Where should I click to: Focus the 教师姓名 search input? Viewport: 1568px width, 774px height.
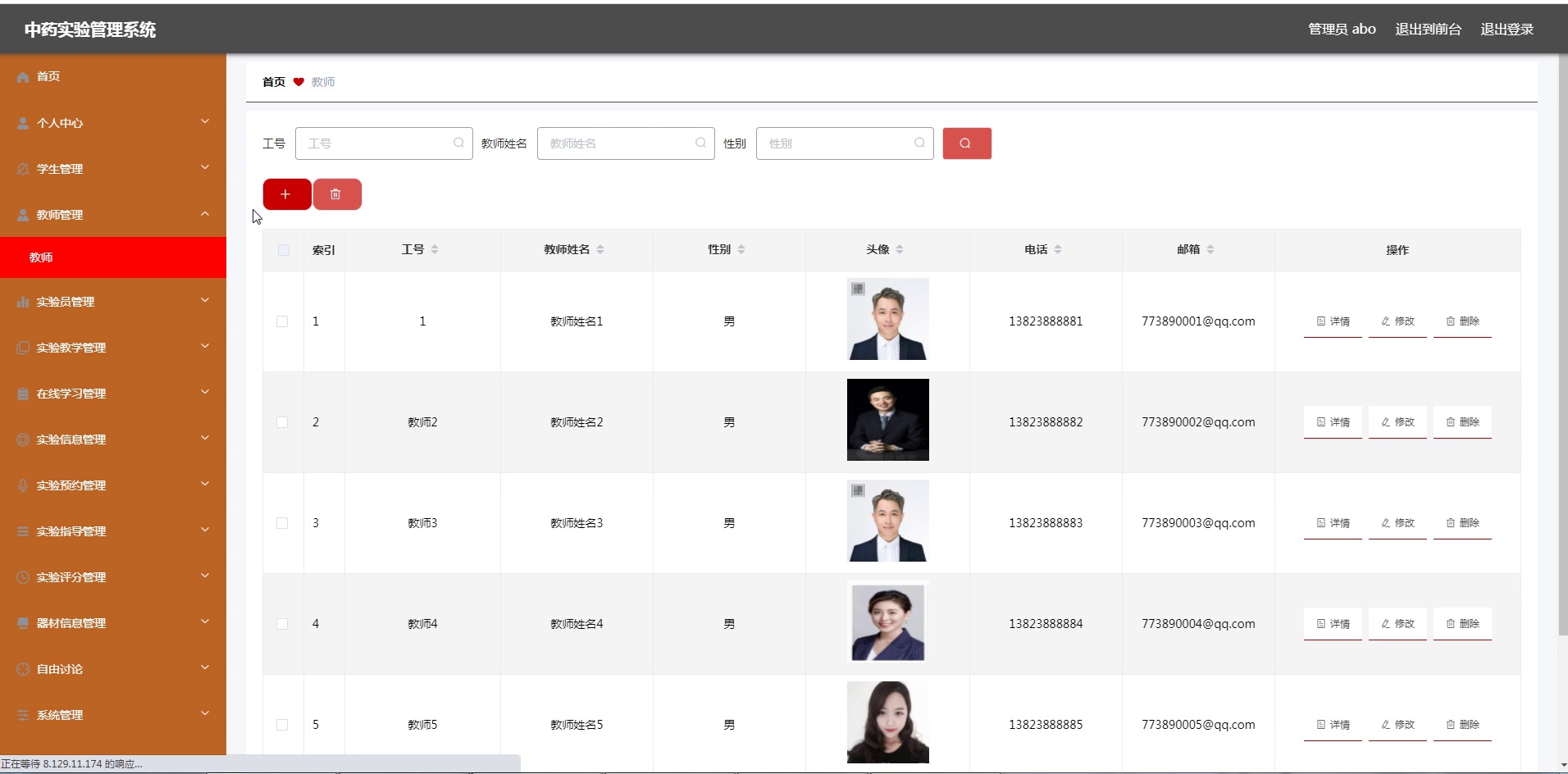626,143
